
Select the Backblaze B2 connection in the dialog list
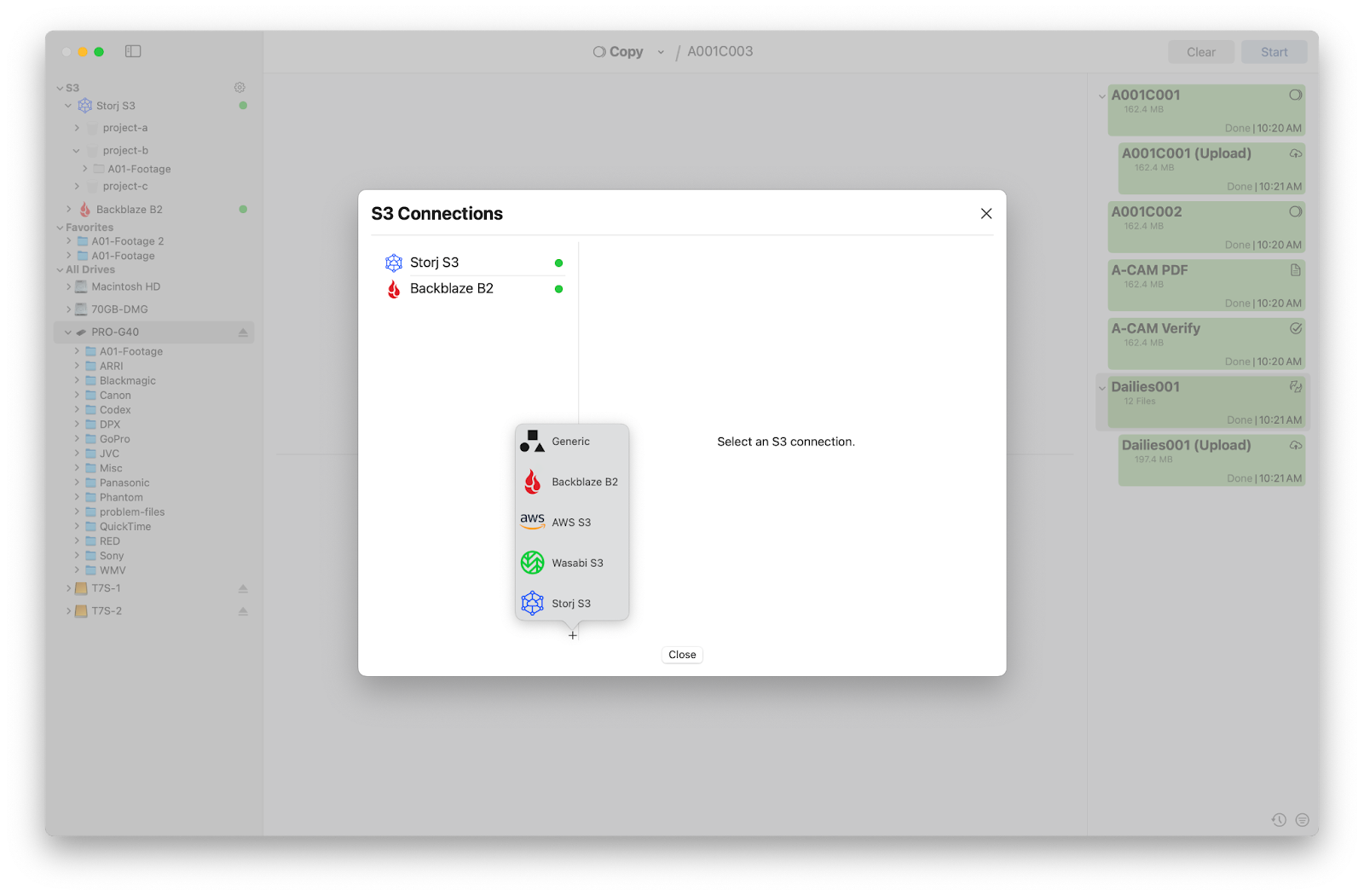pyautogui.click(x=474, y=289)
